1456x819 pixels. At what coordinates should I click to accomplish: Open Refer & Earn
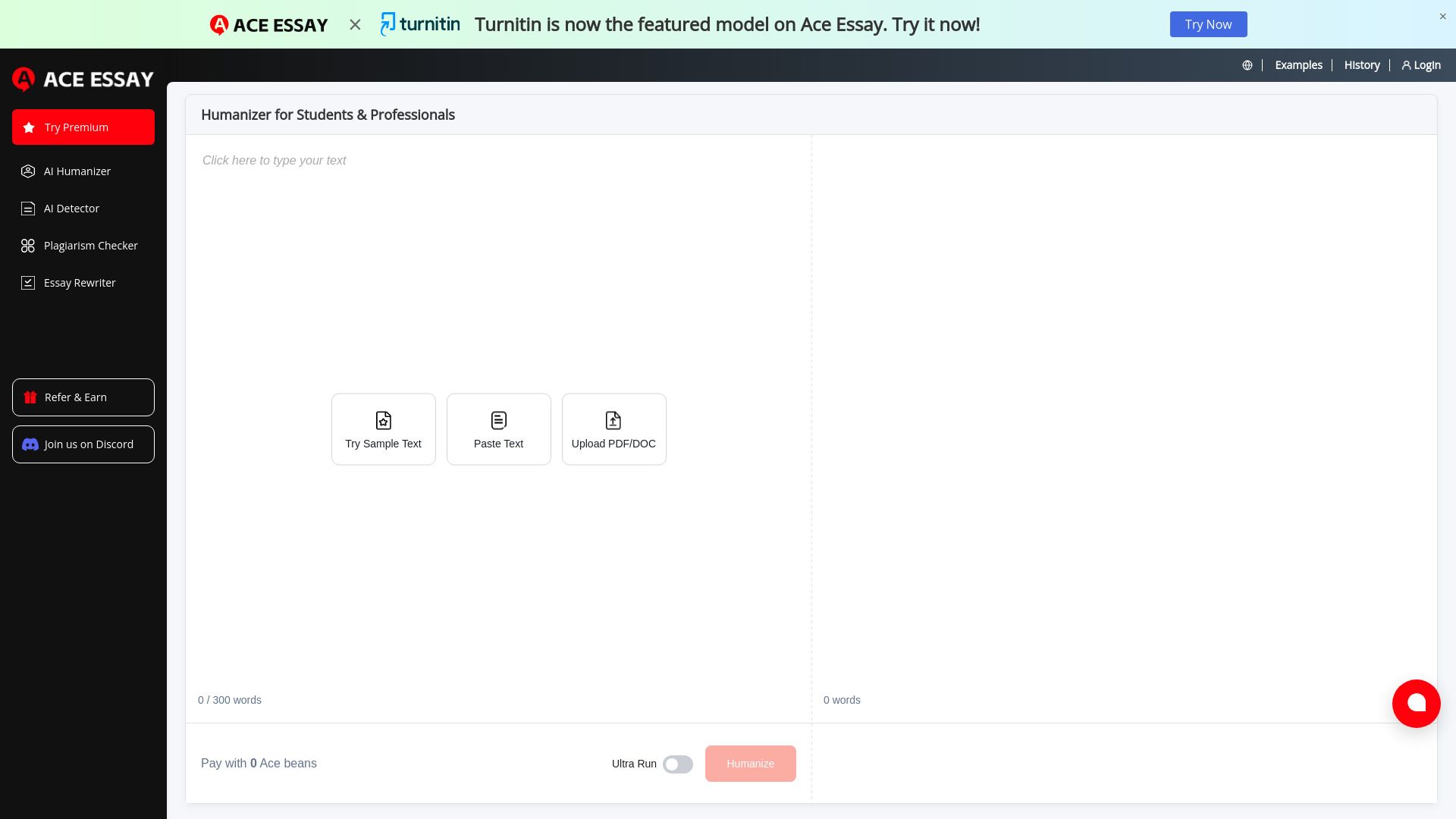[x=83, y=397]
